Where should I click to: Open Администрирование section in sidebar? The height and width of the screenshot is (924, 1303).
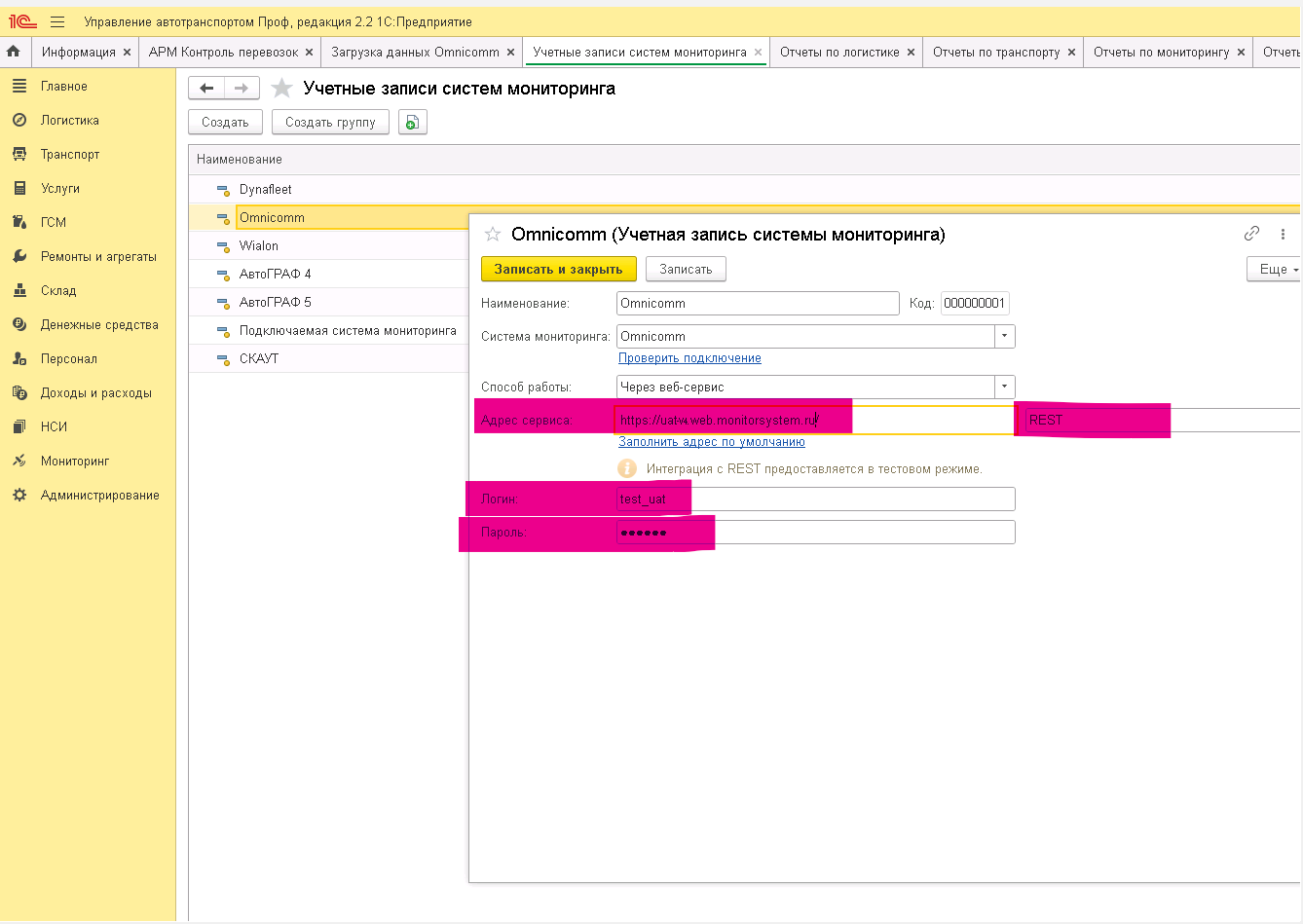99,495
